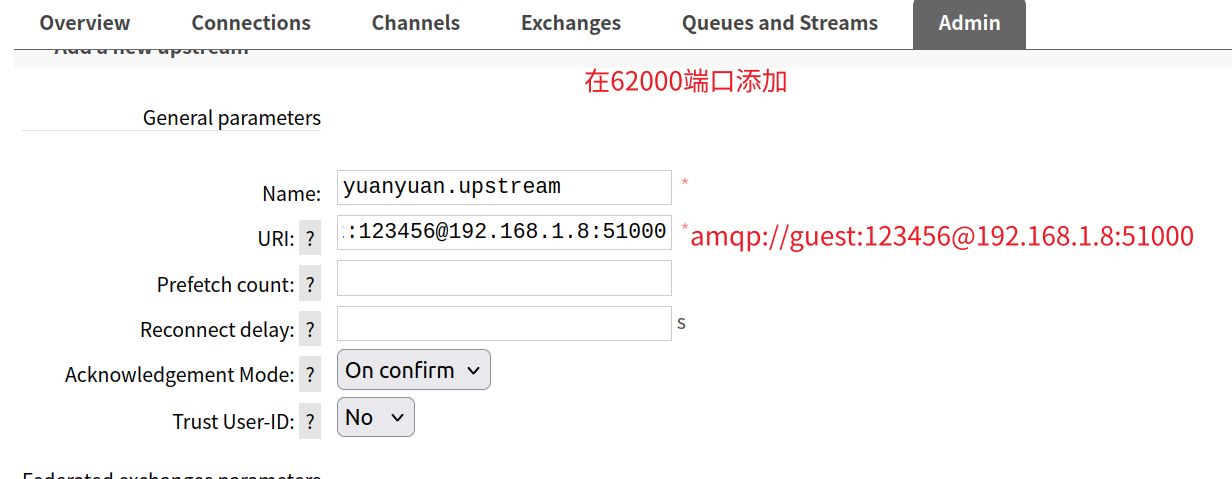Open the Acknowledgement Mode help icon
Image resolution: width=1232 pixels, height=479 pixels.
click(x=310, y=375)
